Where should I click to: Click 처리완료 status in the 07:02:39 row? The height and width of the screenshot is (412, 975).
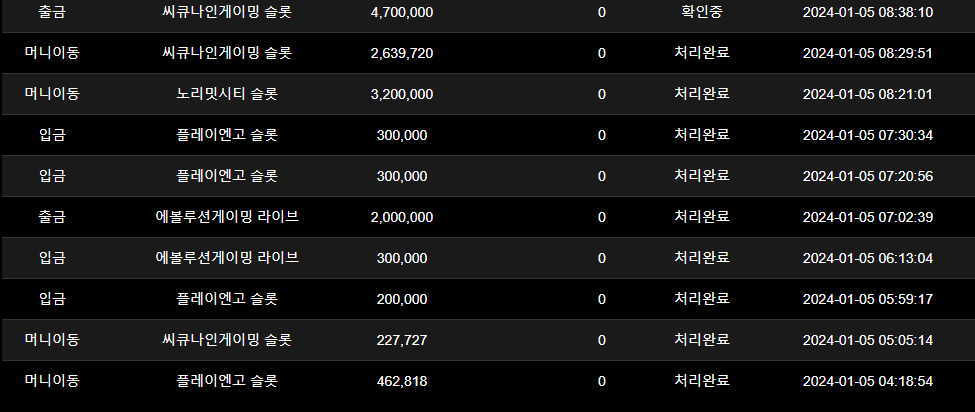point(702,217)
